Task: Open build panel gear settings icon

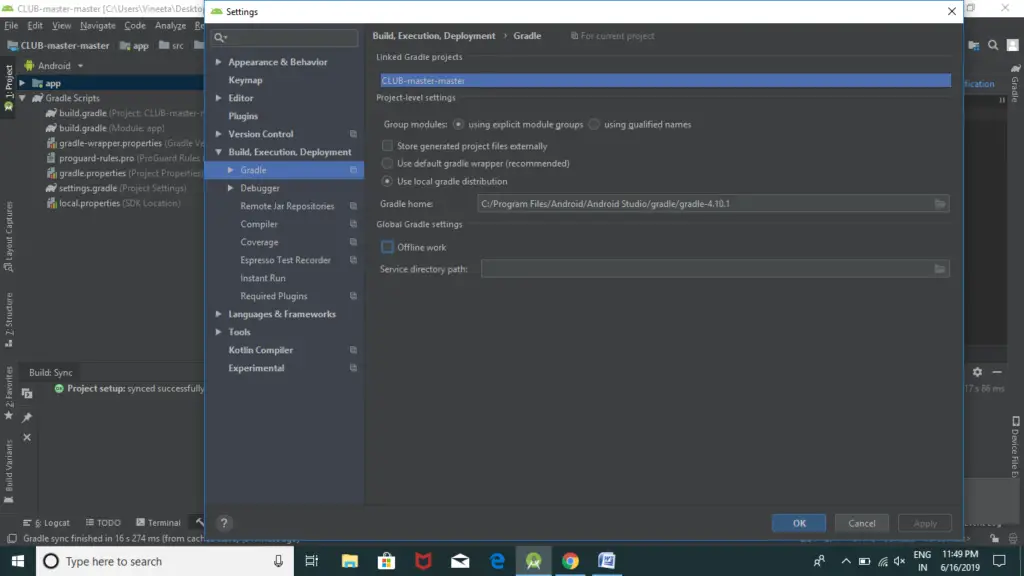Action: coord(977,372)
